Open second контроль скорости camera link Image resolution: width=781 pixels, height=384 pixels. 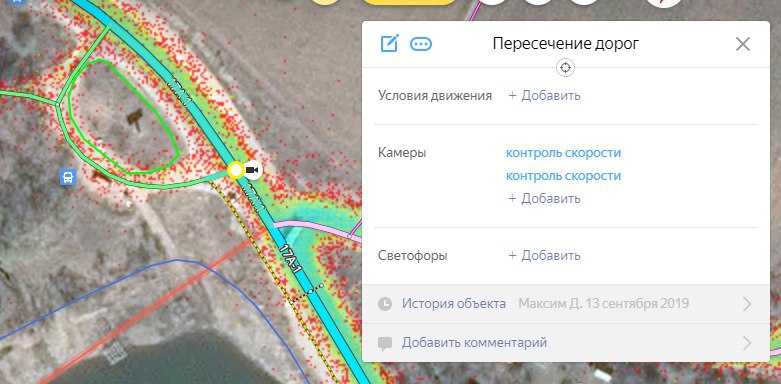point(563,176)
